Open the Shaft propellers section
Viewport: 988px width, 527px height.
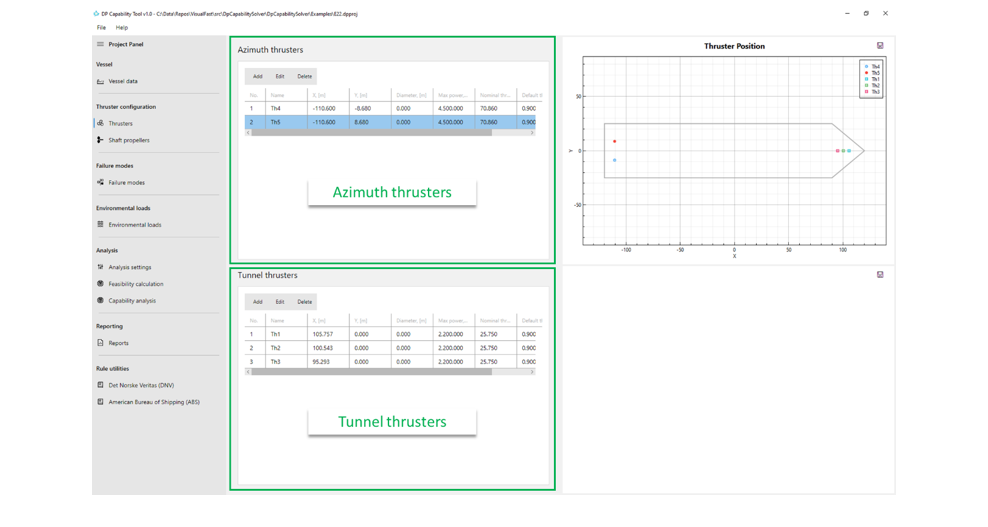click(129, 140)
